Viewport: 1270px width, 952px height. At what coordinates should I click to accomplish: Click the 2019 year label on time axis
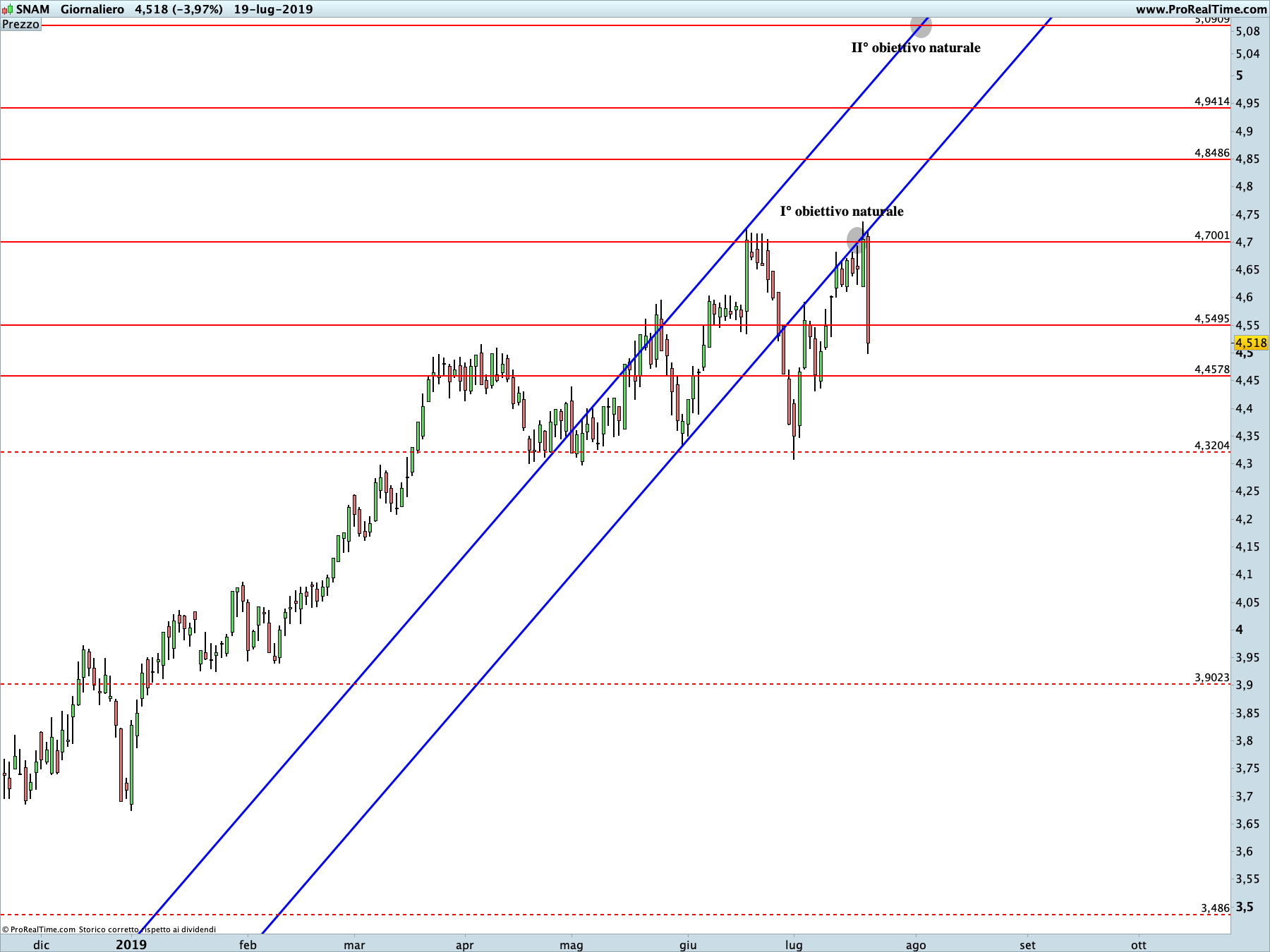[131, 944]
